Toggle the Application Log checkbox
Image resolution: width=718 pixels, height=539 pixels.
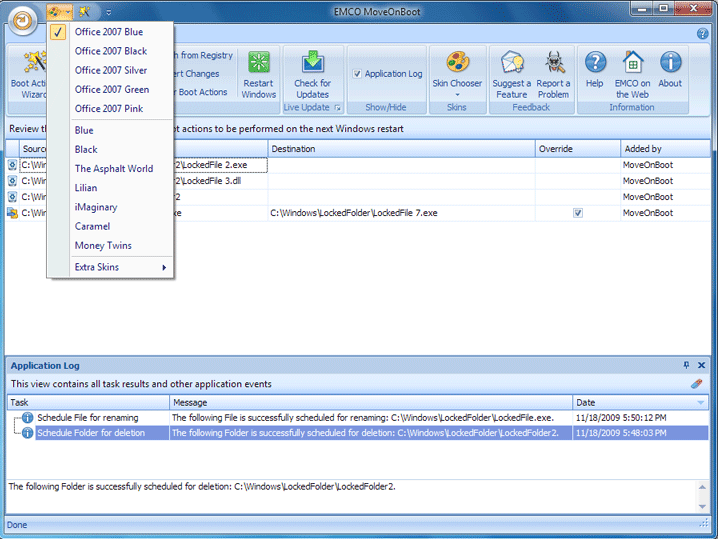click(x=357, y=74)
